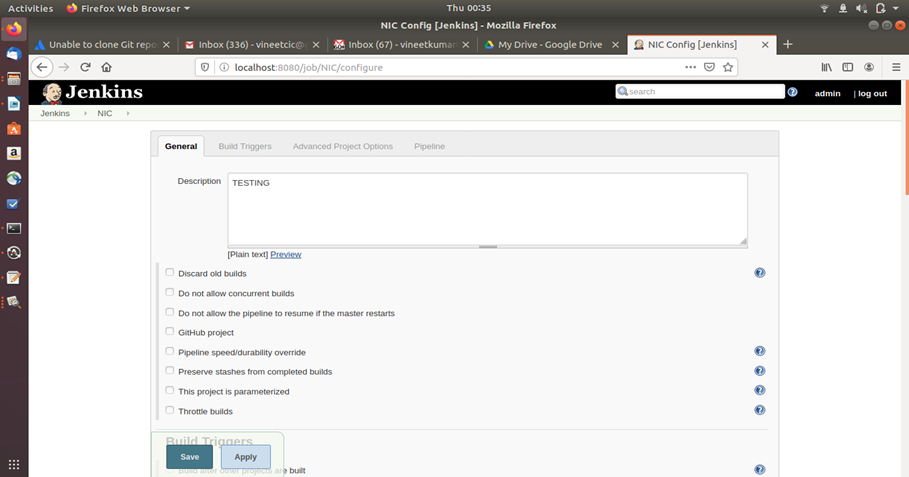909x477 pixels.
Task: Open Thunderbird from the dock
Action: 14,54
